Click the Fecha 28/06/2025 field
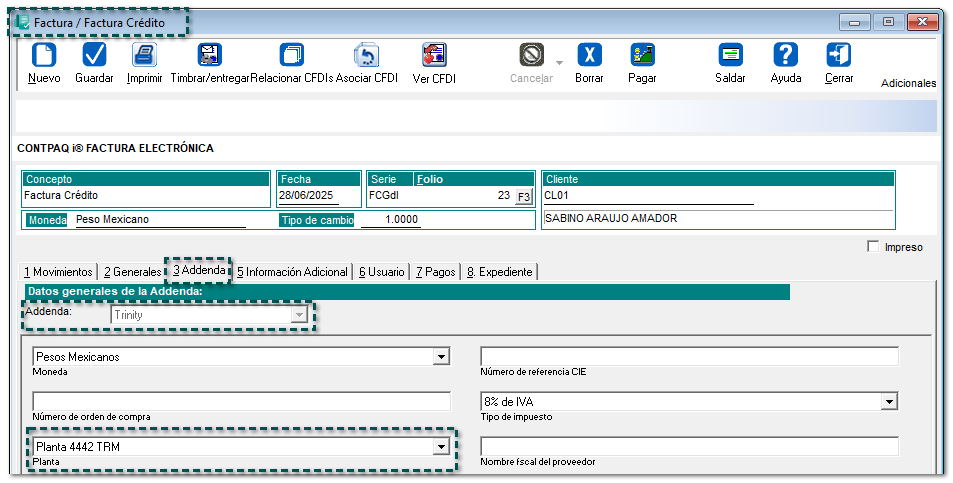Image resolution: width=953 pixels, height=483 pixels. [x=309, y=196]
